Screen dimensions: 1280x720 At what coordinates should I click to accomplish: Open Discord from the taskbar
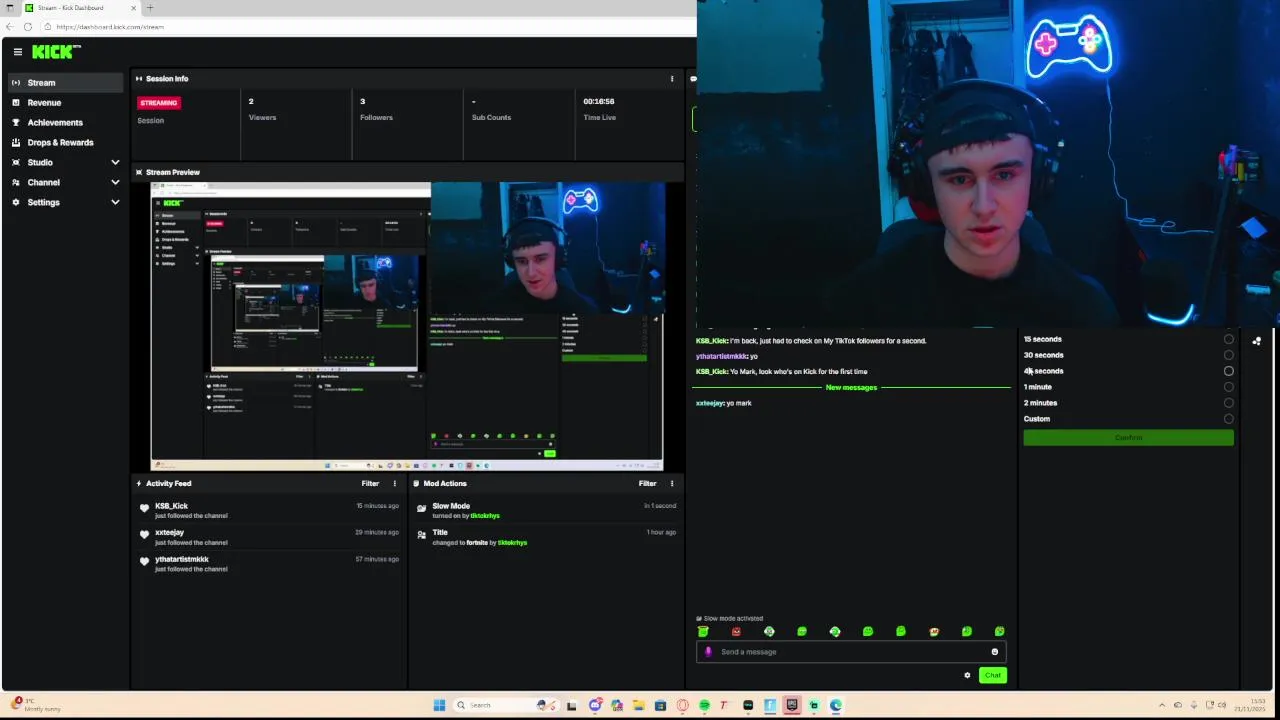595,705
